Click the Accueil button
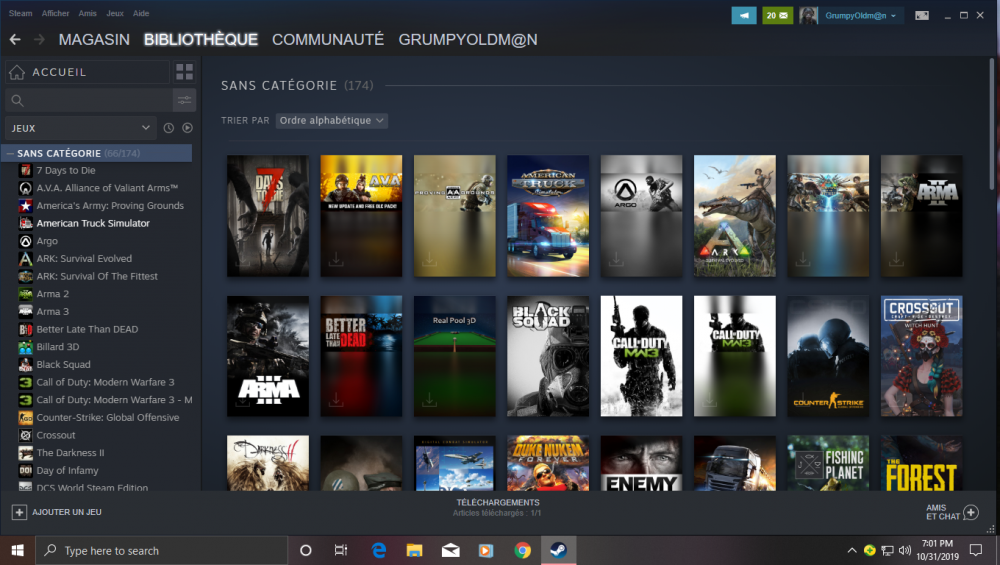 pos(87,72)
